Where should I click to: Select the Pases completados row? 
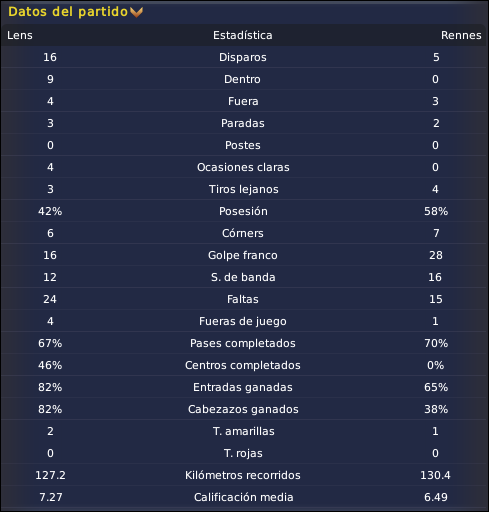click(x=244, y=343)
